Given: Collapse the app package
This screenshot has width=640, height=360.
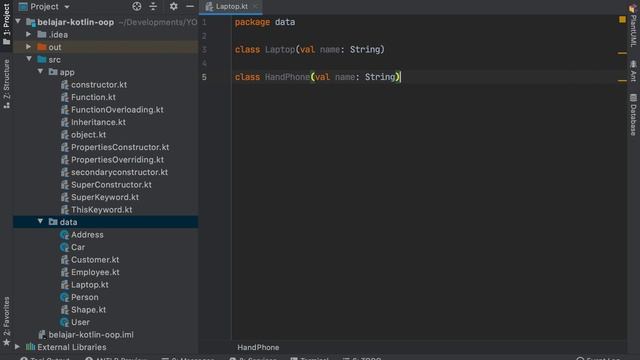Looking at the screenshot, I should pos(40,71).
